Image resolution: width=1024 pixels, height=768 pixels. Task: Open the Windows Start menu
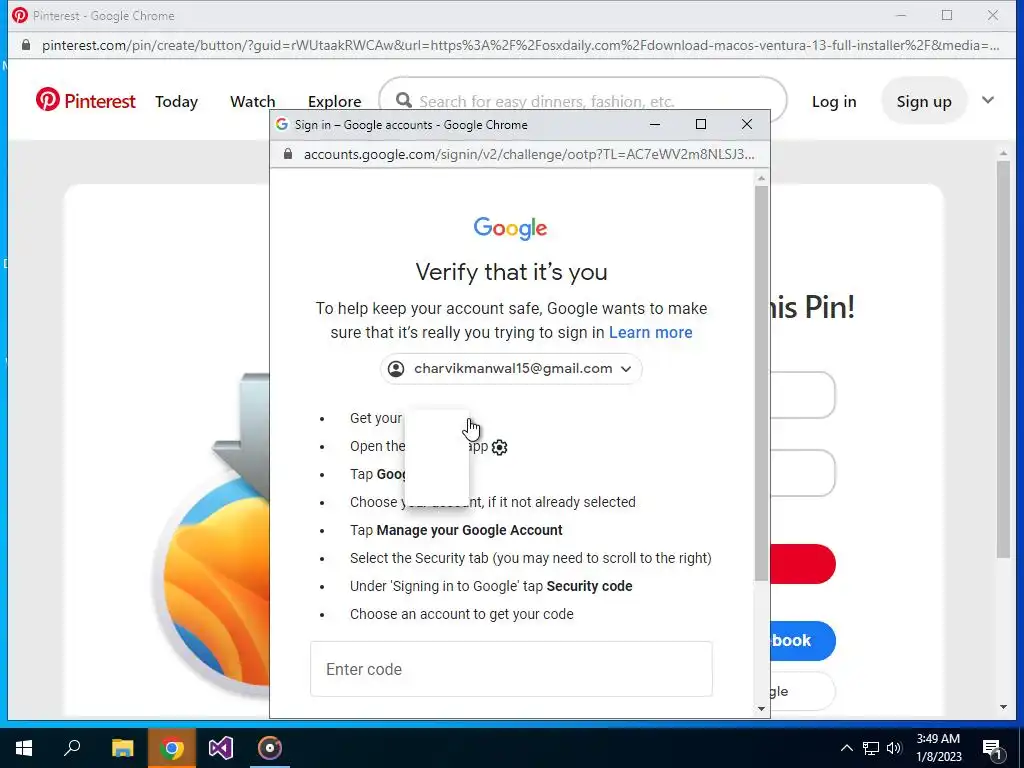(24, 748)
